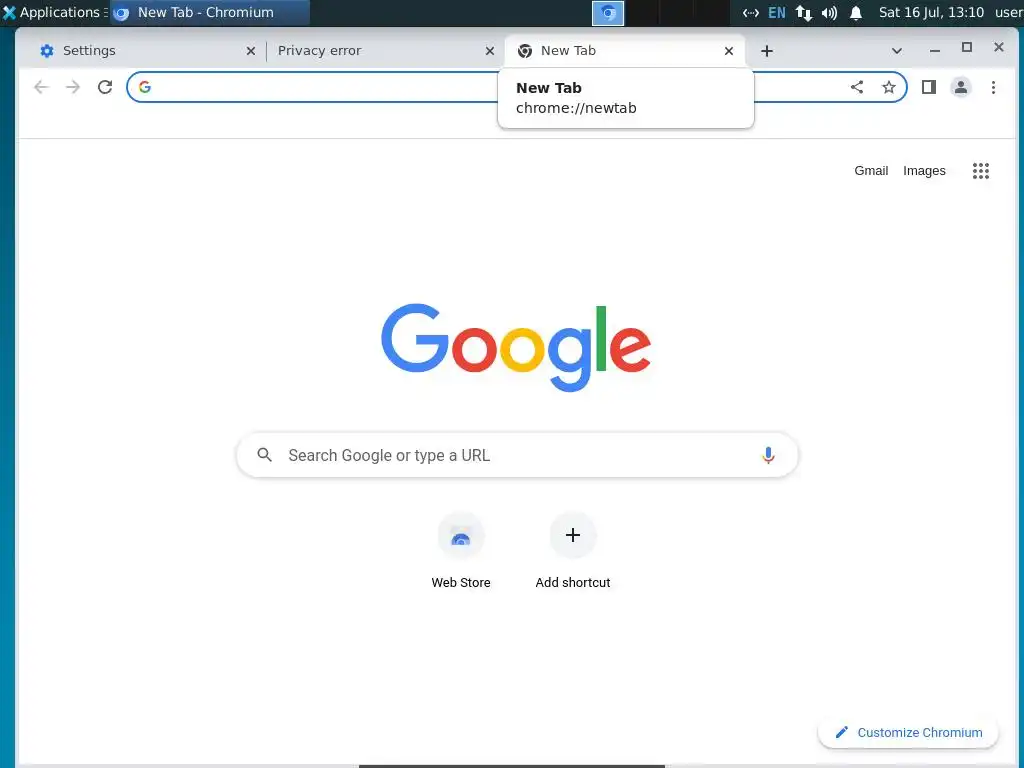The width and height of the screenshot is (1024, 768).
Task: Click magnifier icon in search box
Action: (x=264, y=455)
